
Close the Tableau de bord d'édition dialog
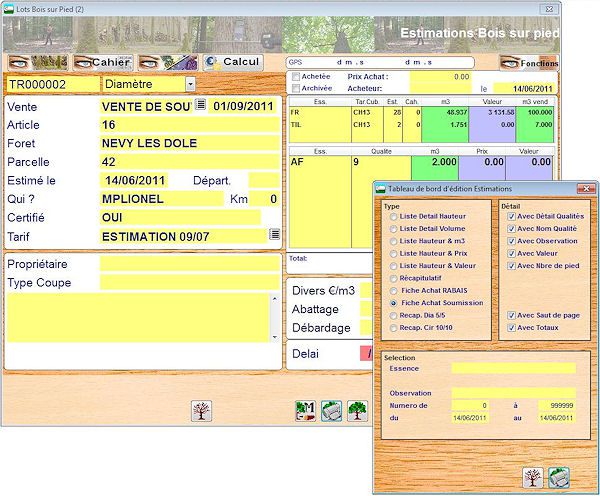586,188
